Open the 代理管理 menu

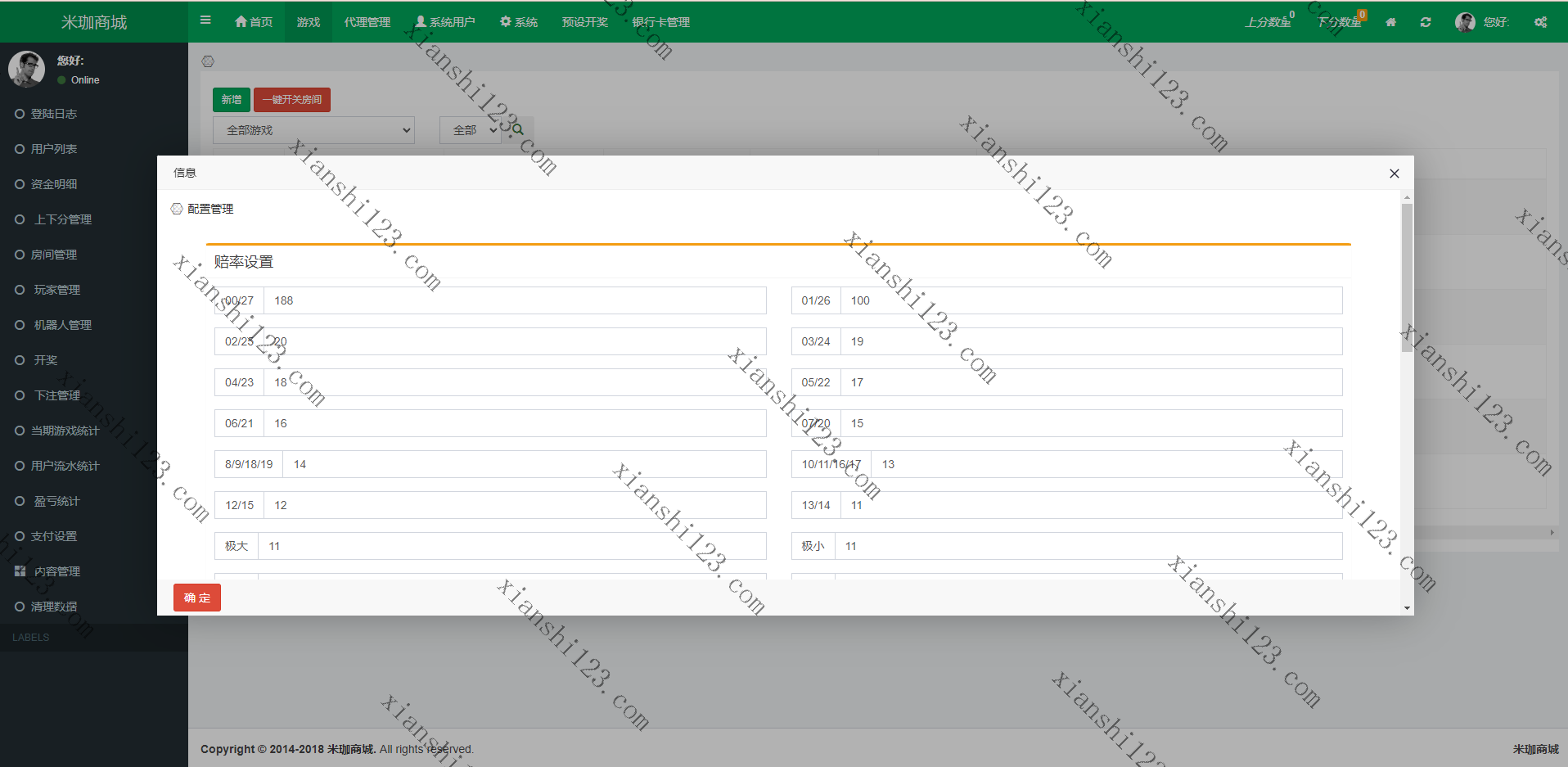(367, 22)
